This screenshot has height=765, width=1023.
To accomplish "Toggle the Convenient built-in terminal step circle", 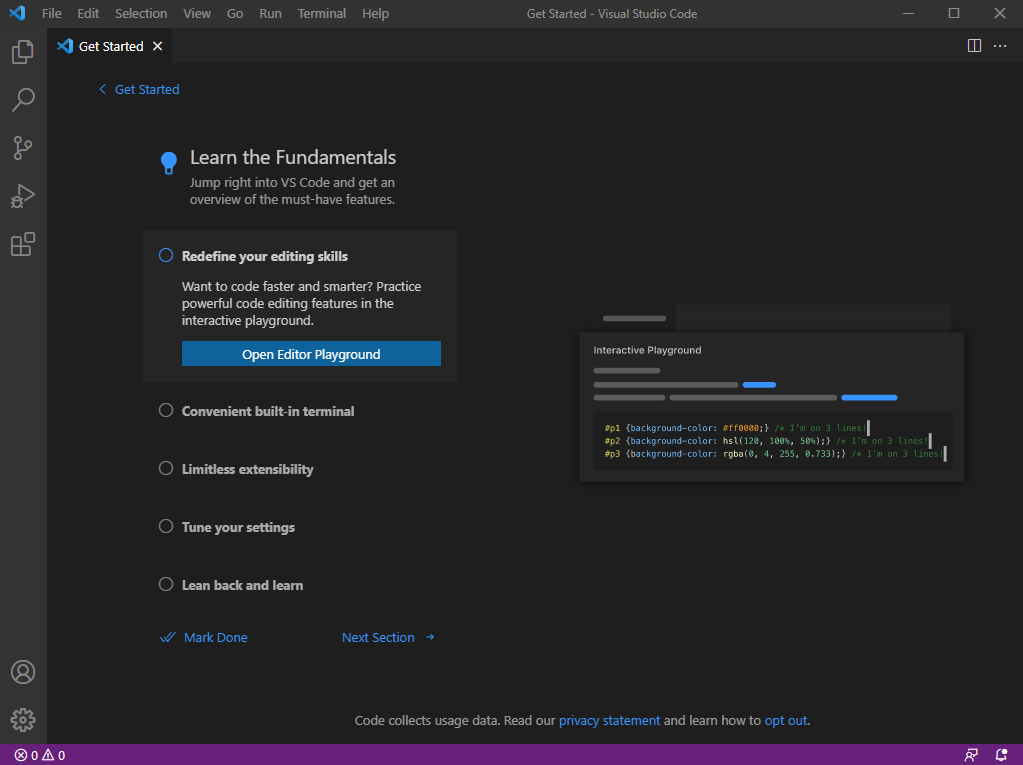I will click(x=166, y=410).
